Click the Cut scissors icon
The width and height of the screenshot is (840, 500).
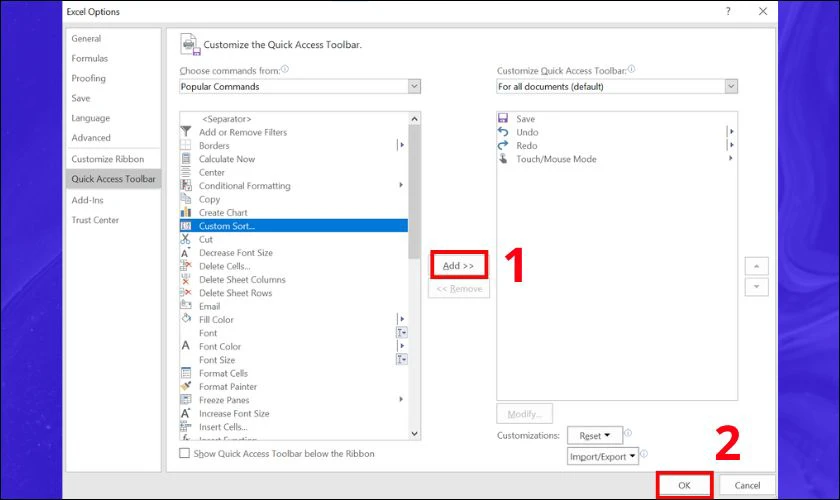pyautogui.click(x=186, y=239)
